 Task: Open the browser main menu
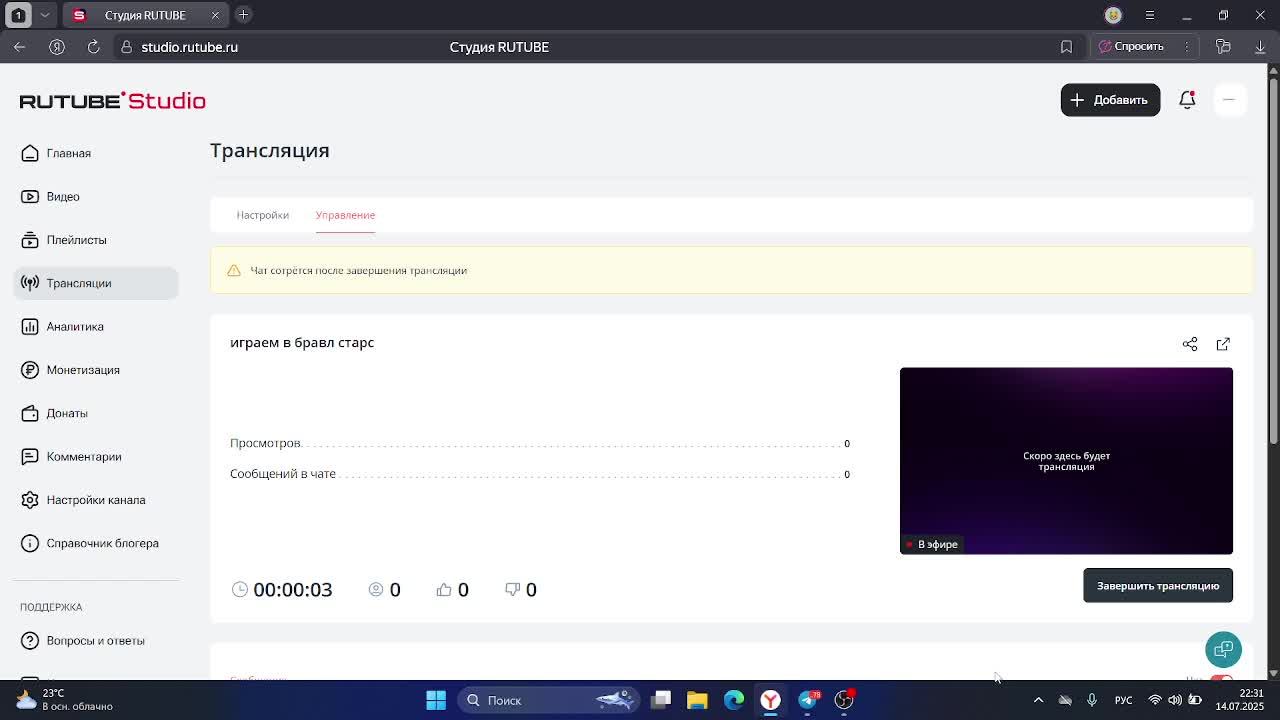tap(1150, 15)
